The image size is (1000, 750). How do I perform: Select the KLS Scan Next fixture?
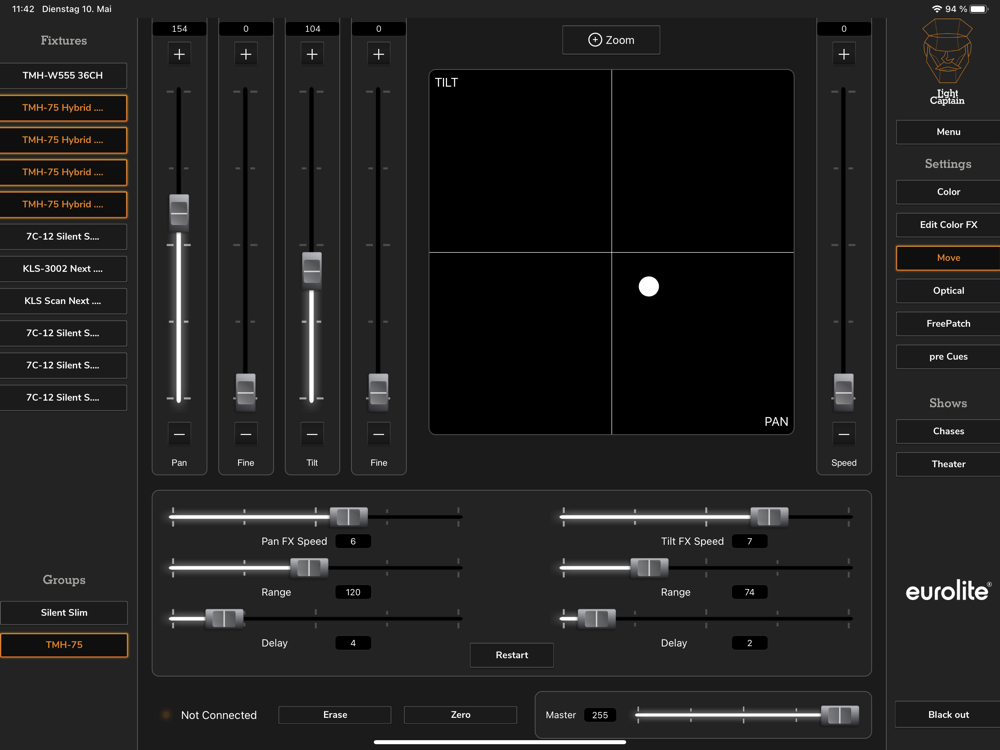pos(62,301)
